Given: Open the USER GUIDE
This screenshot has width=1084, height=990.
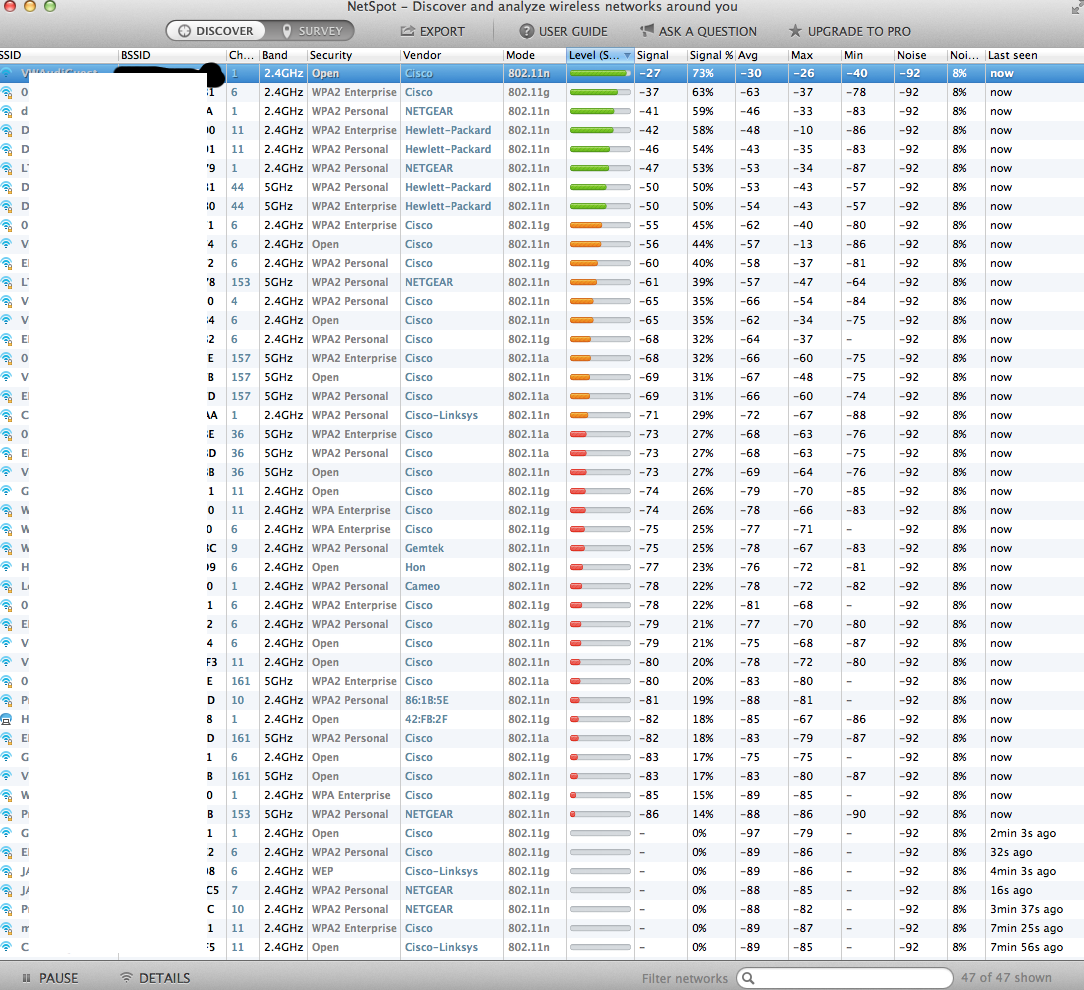Looking at the screenshot, I should (563, 31).
